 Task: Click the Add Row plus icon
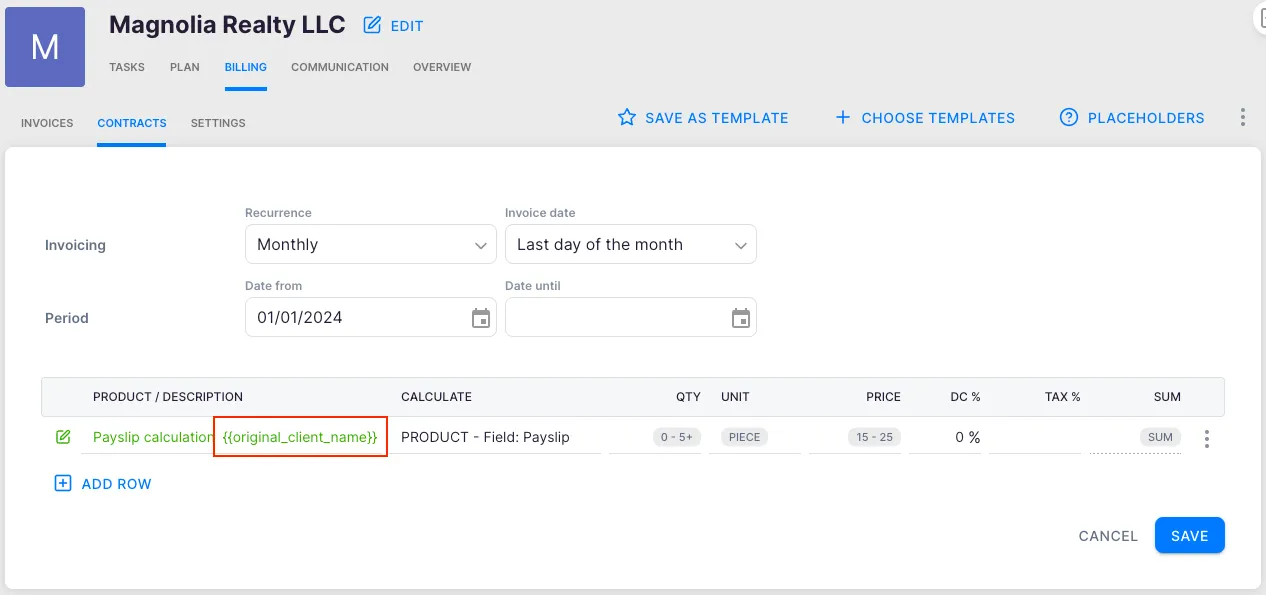63,484
